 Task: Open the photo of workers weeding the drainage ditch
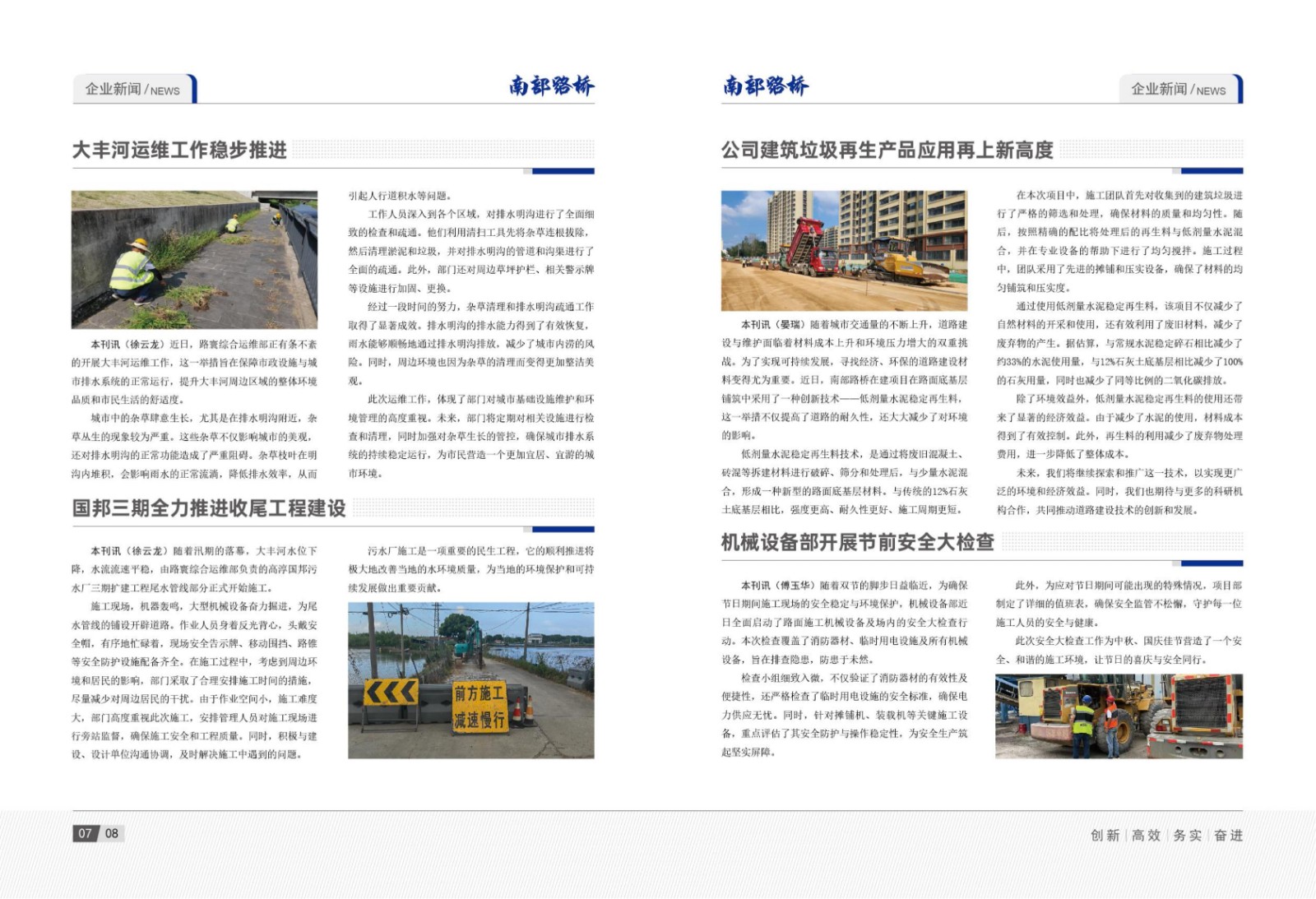click(194, 260)
